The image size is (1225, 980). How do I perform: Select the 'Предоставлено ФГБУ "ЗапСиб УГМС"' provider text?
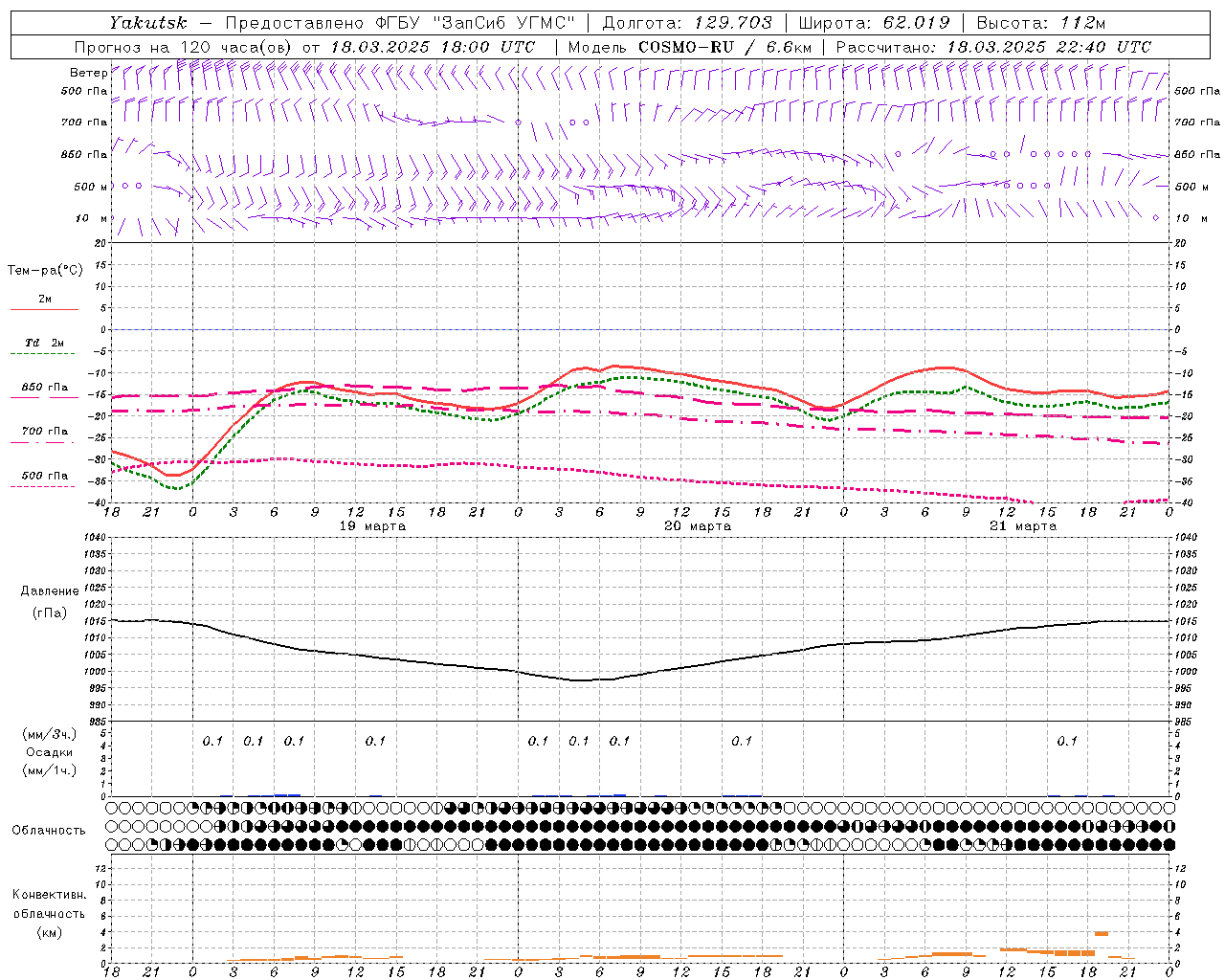tap(400, 22)
